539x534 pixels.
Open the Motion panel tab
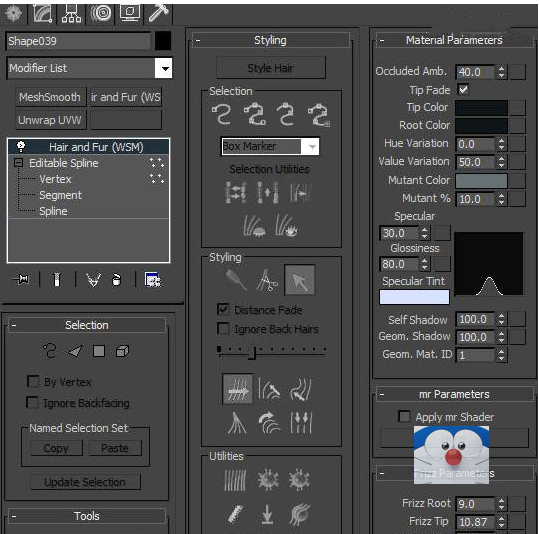101,13
